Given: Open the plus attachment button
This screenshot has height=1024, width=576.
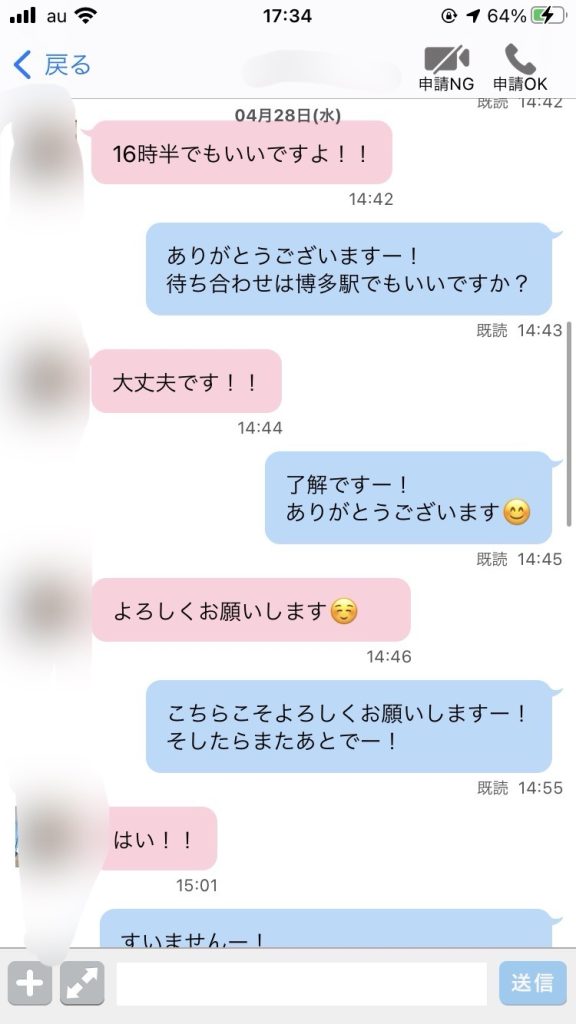Looking at the screenshot, I should pyautogui.click(x=30, y=983).
